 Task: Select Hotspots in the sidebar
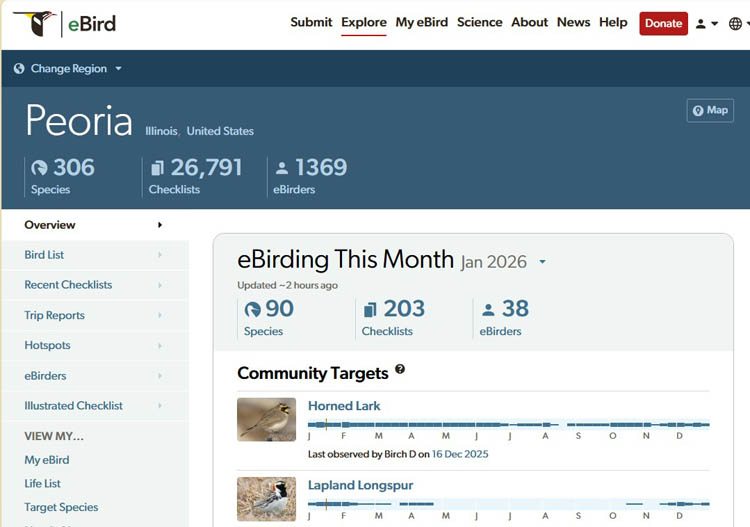[47, 346]
